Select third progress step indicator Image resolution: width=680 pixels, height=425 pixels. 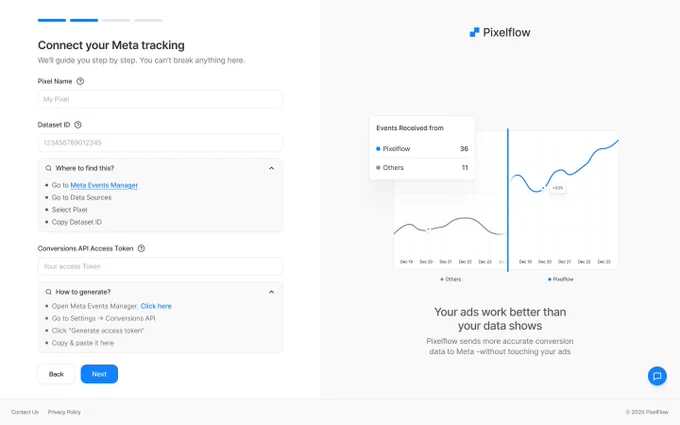(116, 20)
